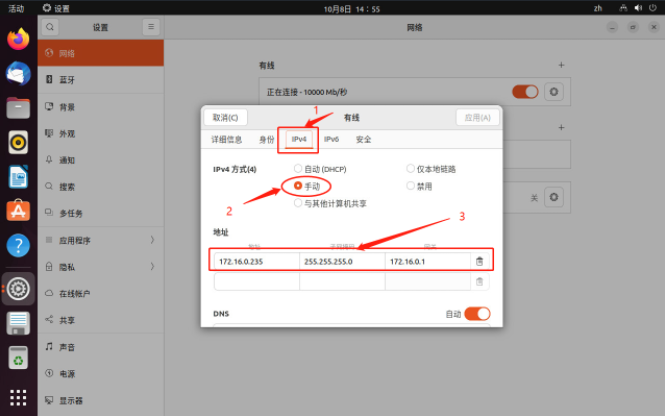Image resolution: width=665 pixels, height=416 pixels.
Task: Open the Trash in the dock
Action: (18, 357)
